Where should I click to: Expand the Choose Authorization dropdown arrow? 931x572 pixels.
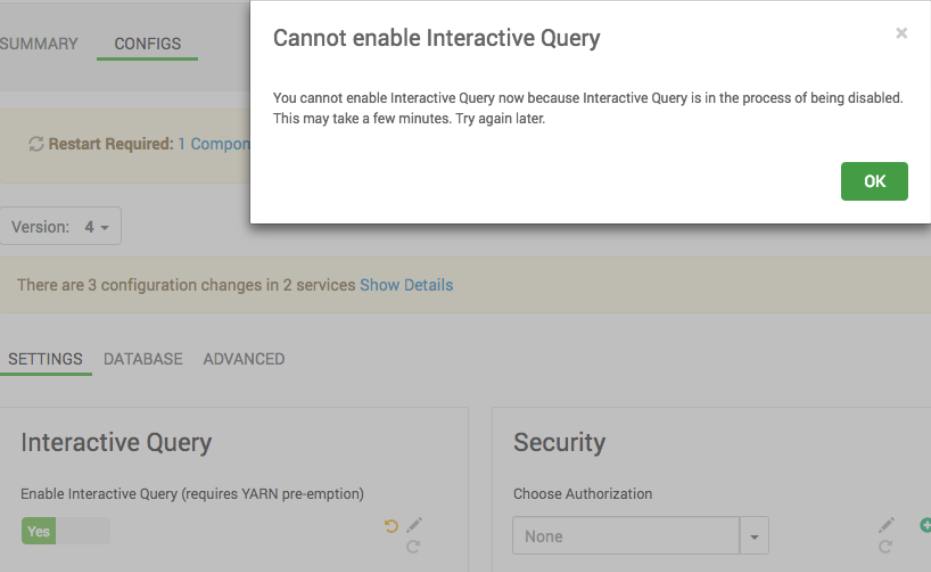pos(754,536)
